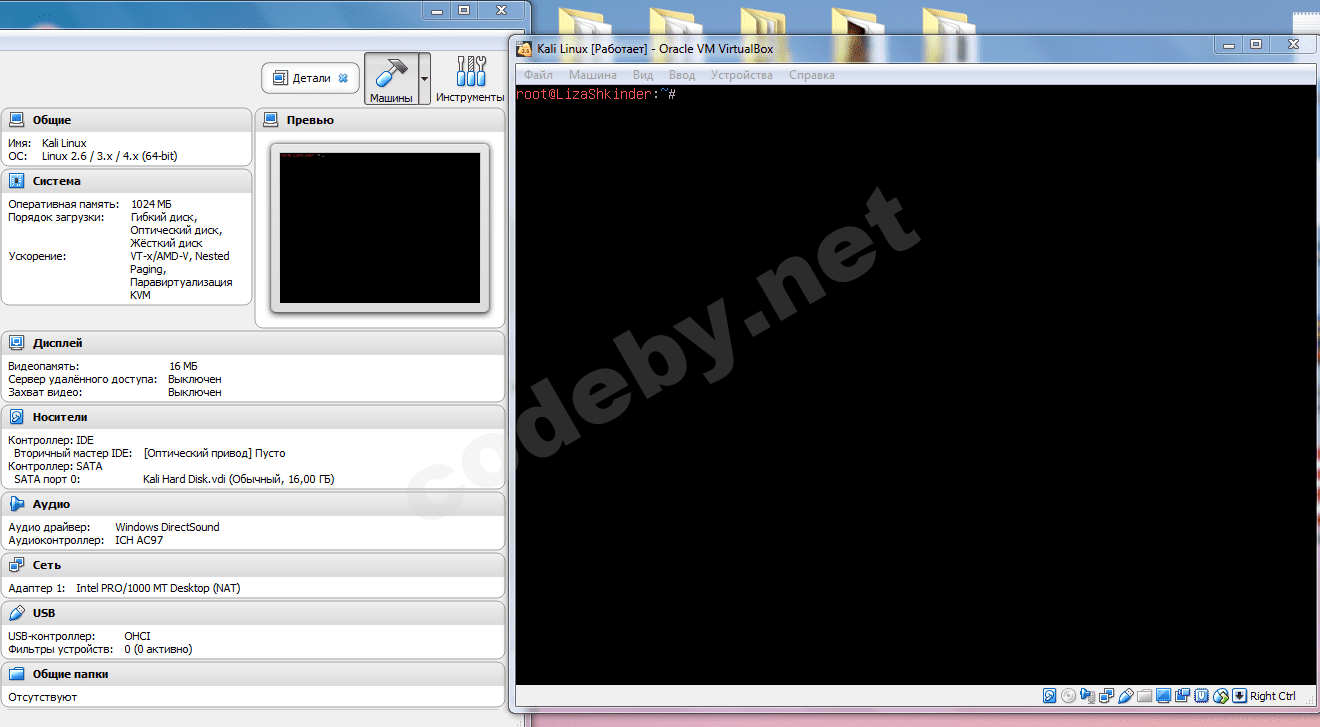
Task: Click the display status icon
Action: click(1164, 696)
